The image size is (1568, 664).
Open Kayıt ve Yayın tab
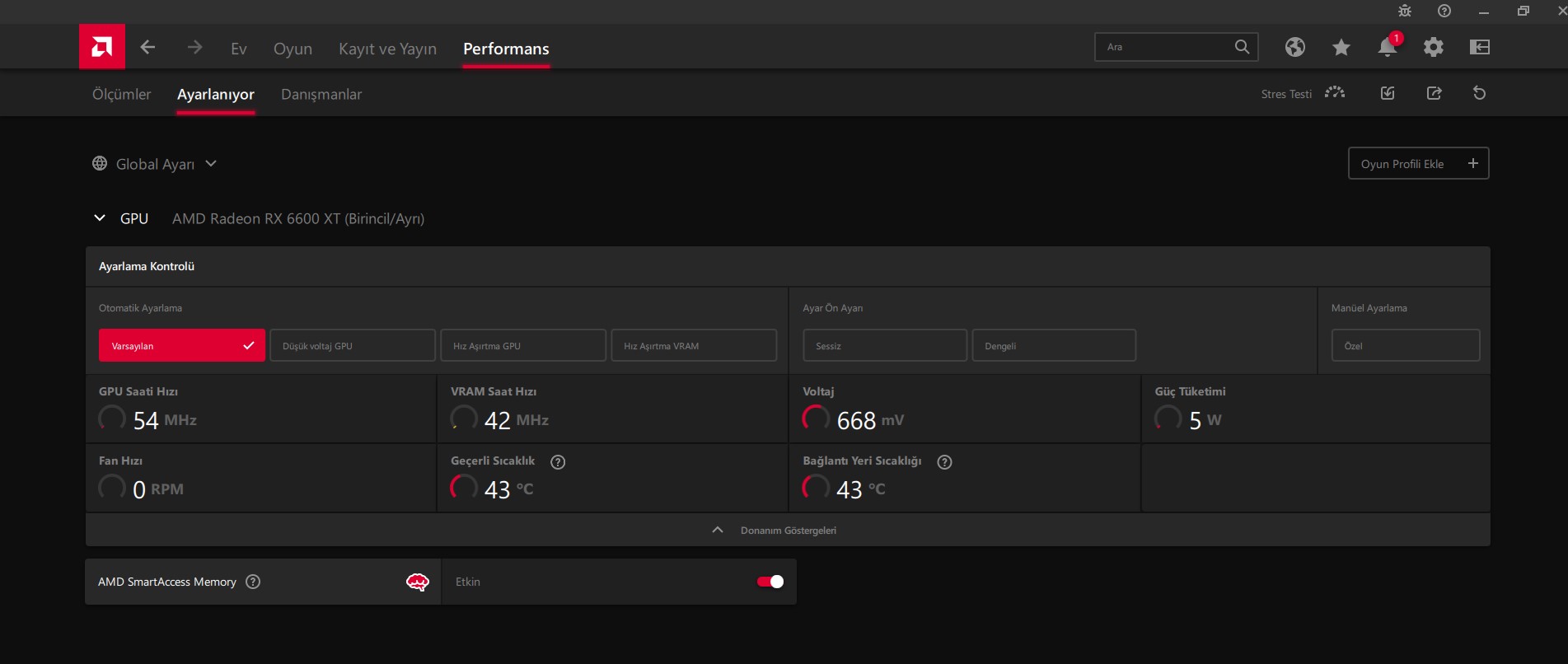click(387, 49)
